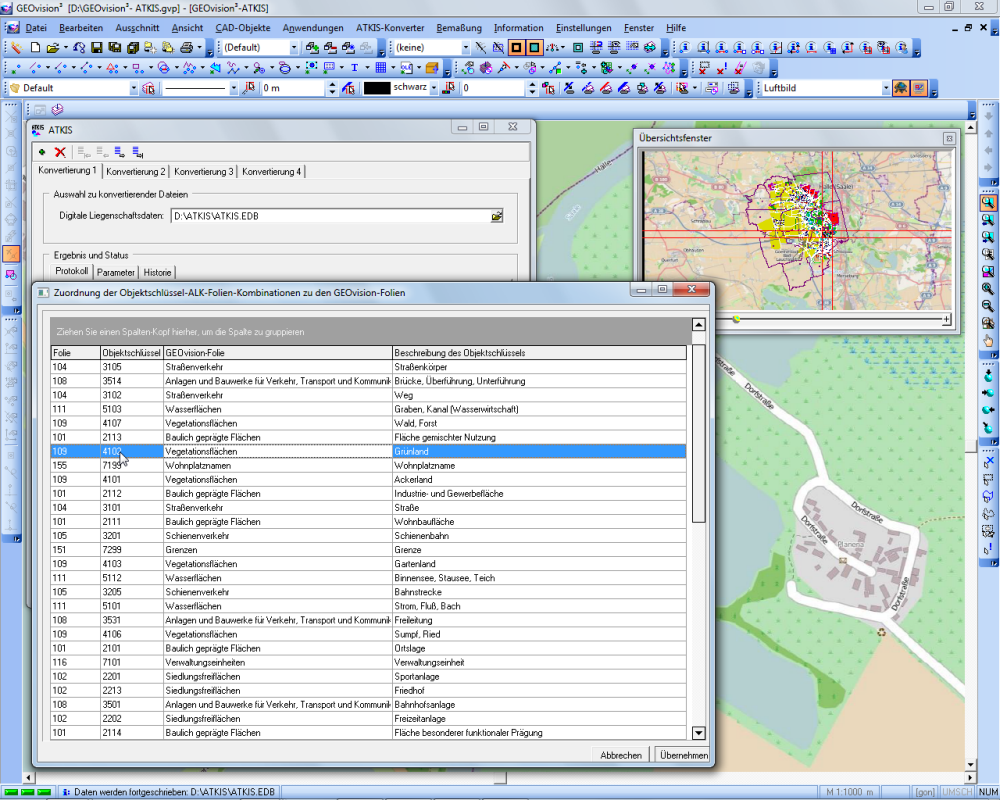Open the schwarz color dropdown
Viewport: 1000px width, 800px height.
434,88
